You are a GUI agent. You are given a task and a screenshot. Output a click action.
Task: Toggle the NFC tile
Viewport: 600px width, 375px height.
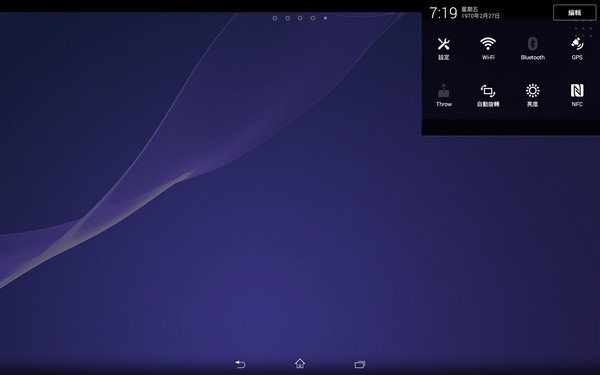[577, 95]
